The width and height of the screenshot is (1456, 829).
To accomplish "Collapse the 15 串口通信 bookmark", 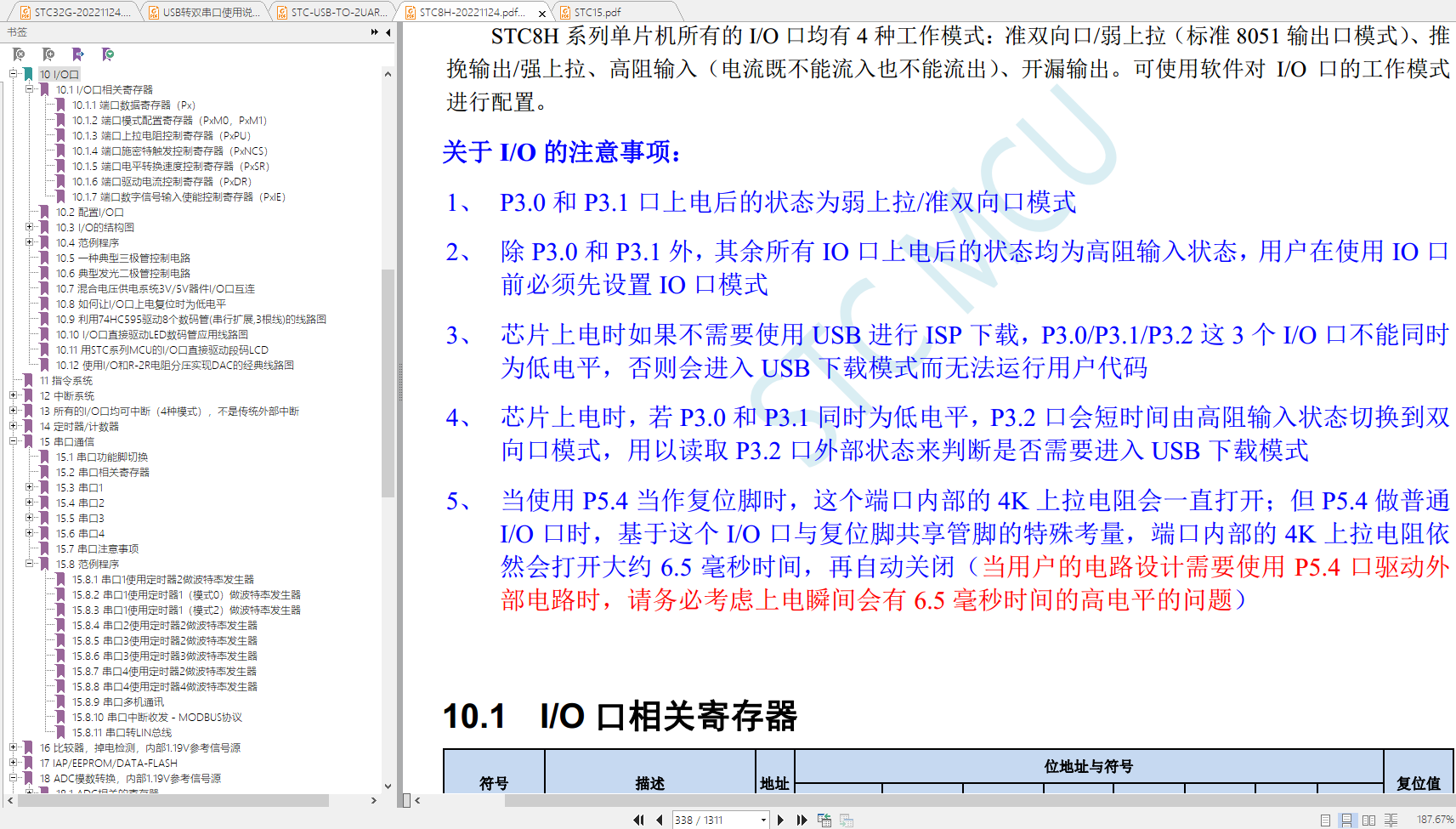I will 14,441.
